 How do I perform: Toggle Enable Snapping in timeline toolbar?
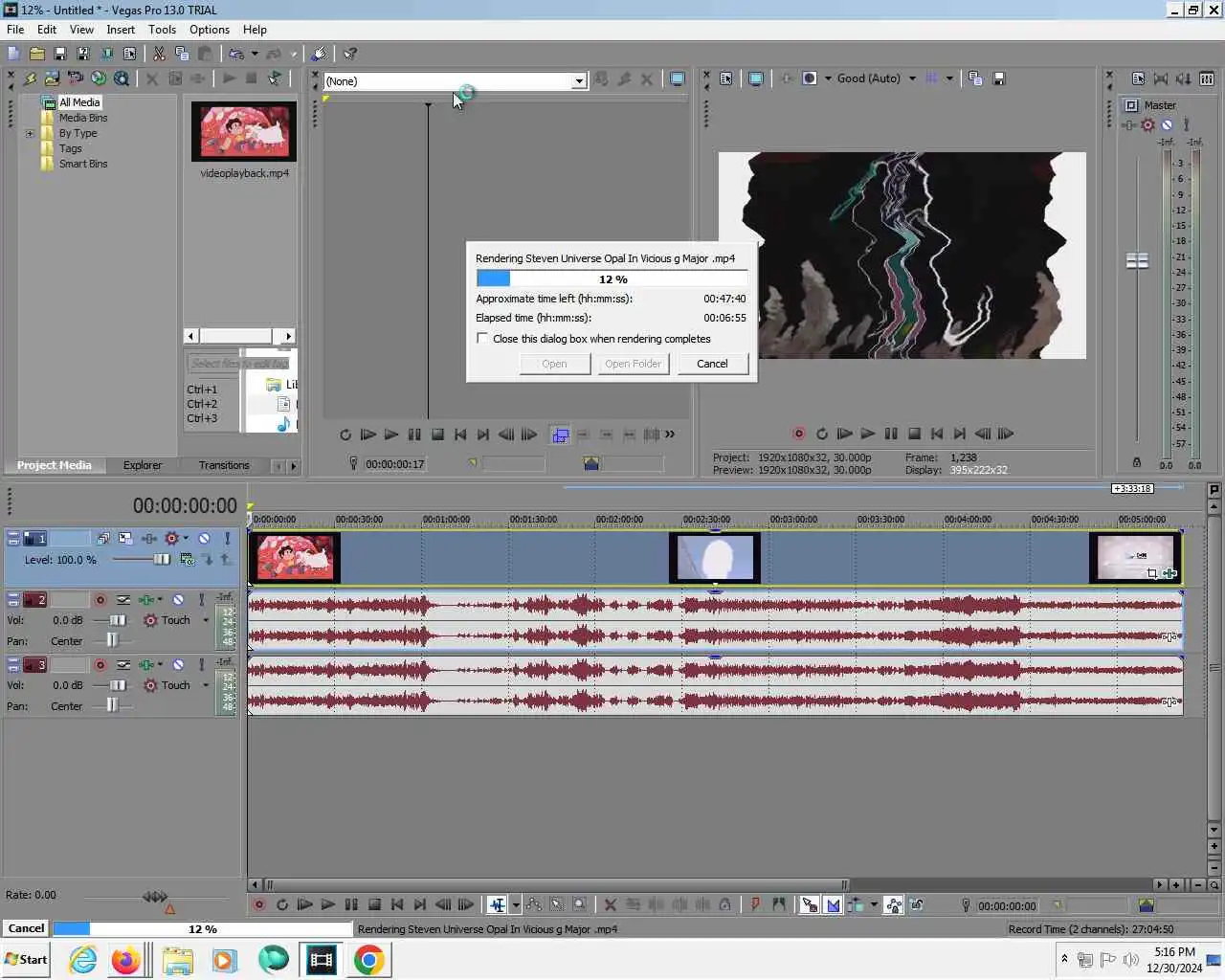pyautogui.click(x=810, y=904)
